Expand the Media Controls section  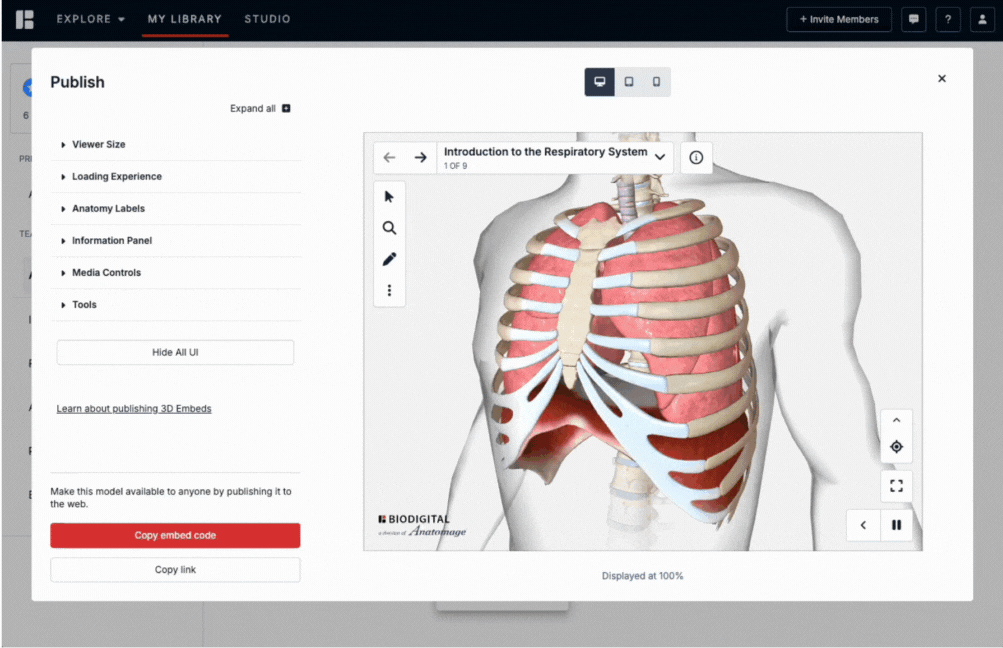176,273
